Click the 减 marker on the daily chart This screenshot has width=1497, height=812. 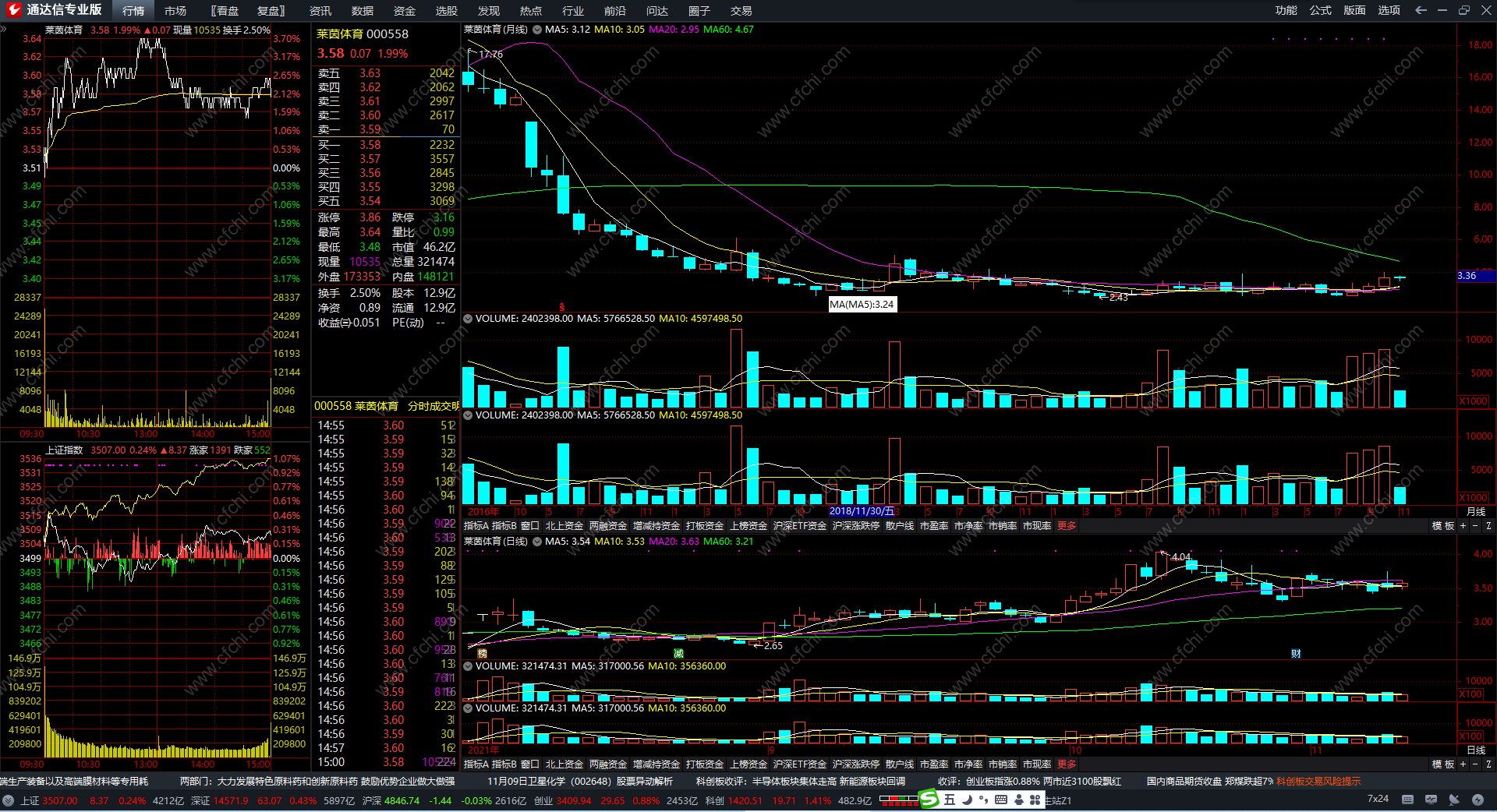click(678, 653)
